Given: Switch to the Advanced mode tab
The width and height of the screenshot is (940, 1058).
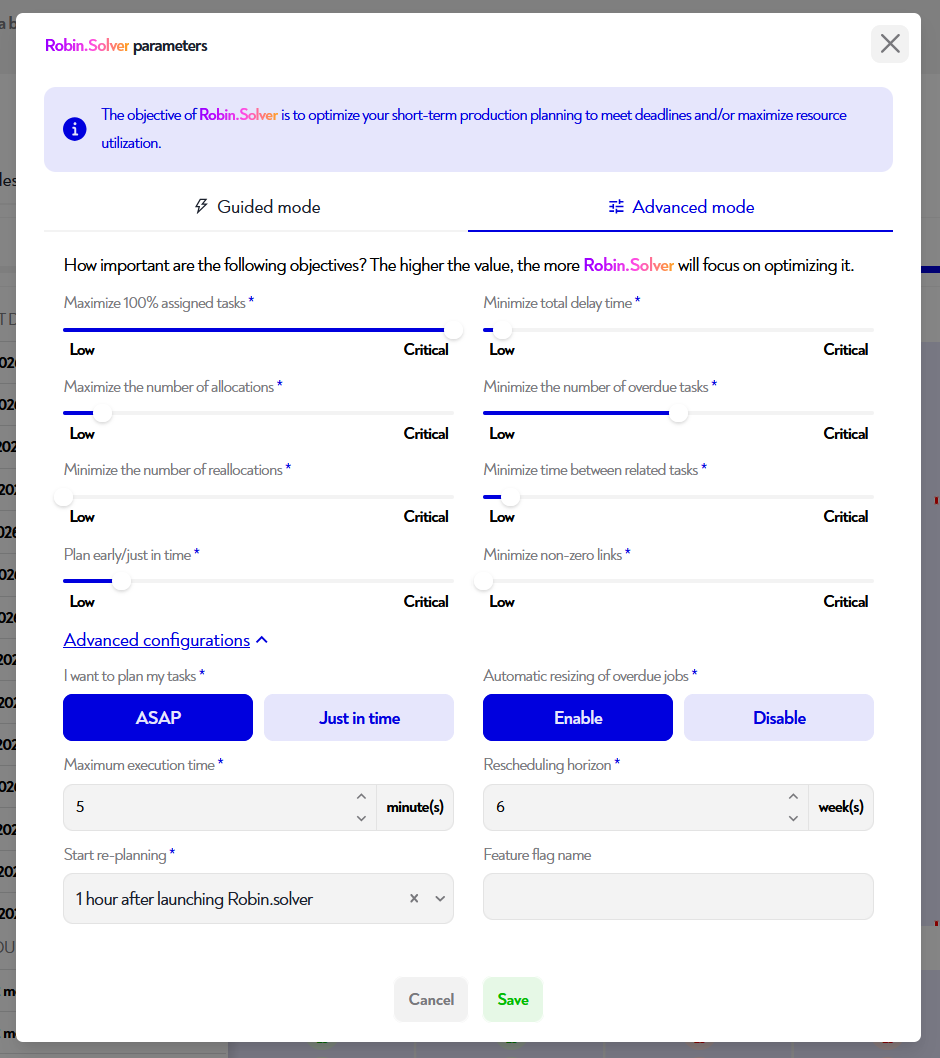Looking at the screenshot, I should pyautogui.click(x=680, y=206).
